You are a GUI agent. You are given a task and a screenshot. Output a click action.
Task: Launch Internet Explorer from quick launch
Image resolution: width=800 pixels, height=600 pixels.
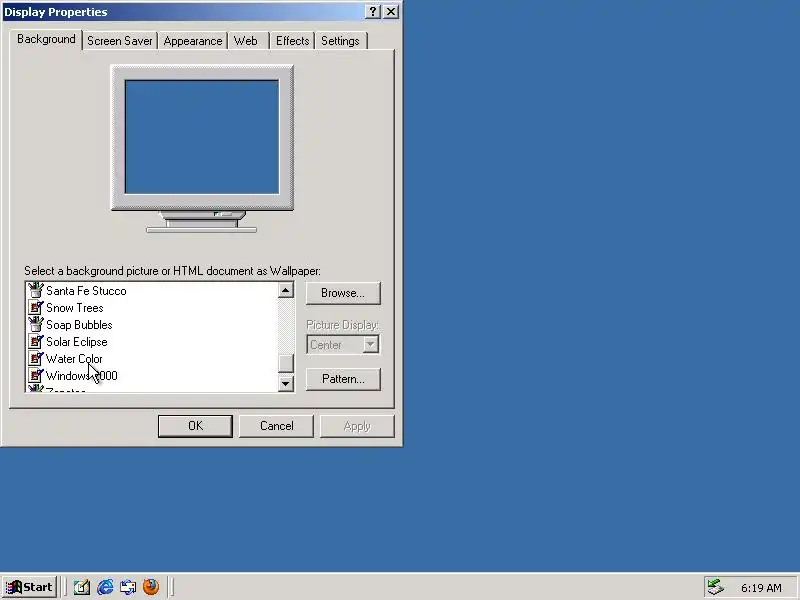pyautogui.click(x=105, y=587)
